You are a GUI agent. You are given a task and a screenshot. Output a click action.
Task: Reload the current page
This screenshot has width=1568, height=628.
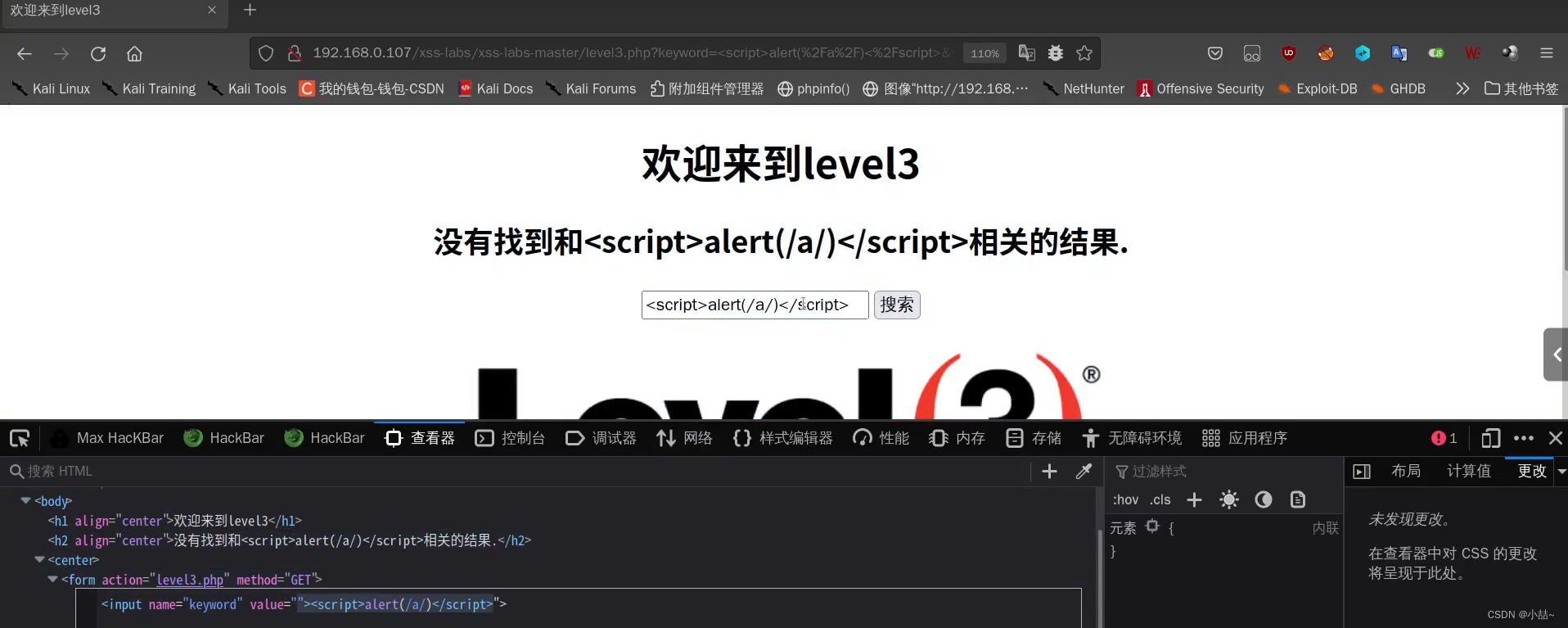[x=98, y=53]
